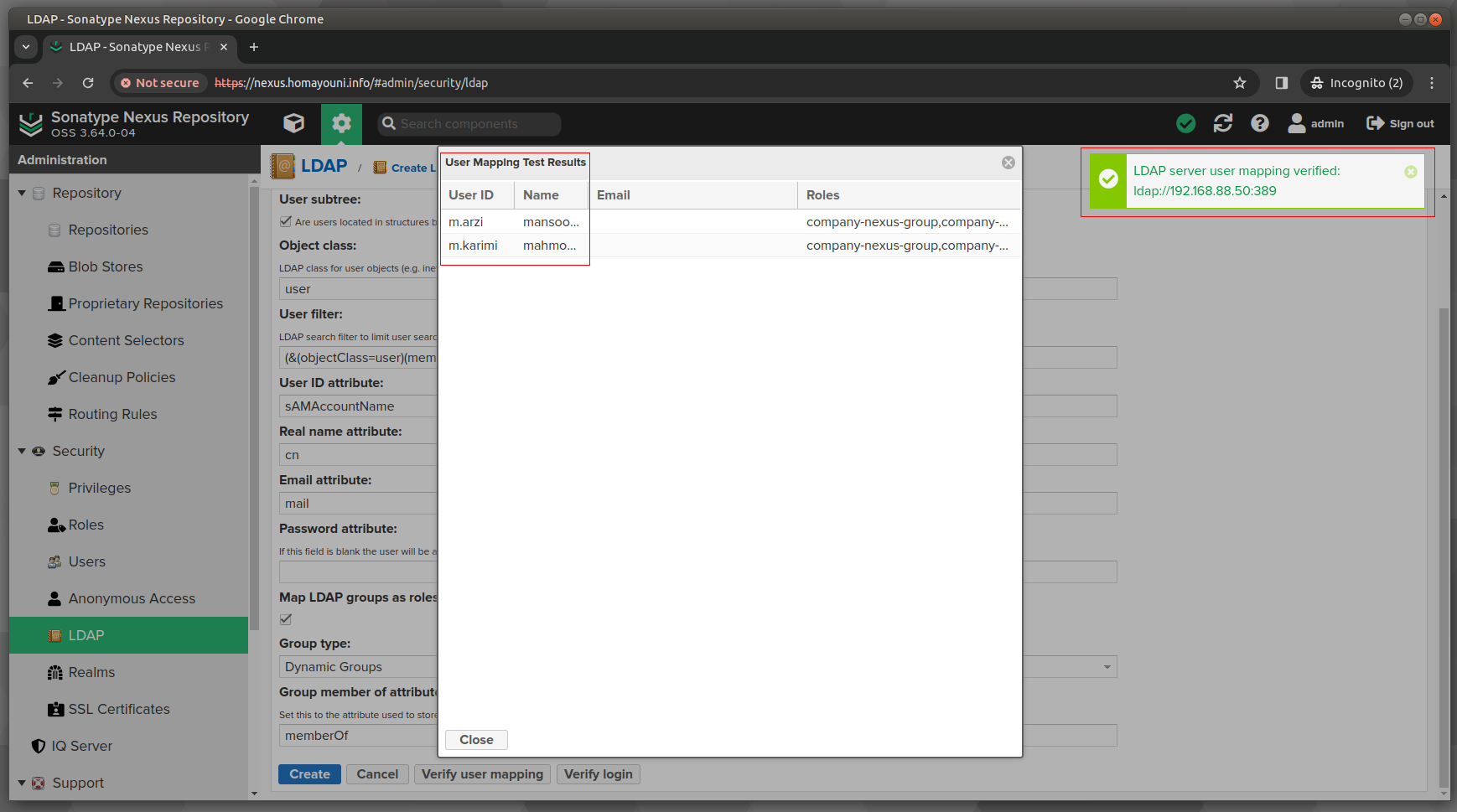Image resolution: width=1457 pixels, height=812 pixels.
Task: Sort by Roles column header
Action: pos(909,195)
